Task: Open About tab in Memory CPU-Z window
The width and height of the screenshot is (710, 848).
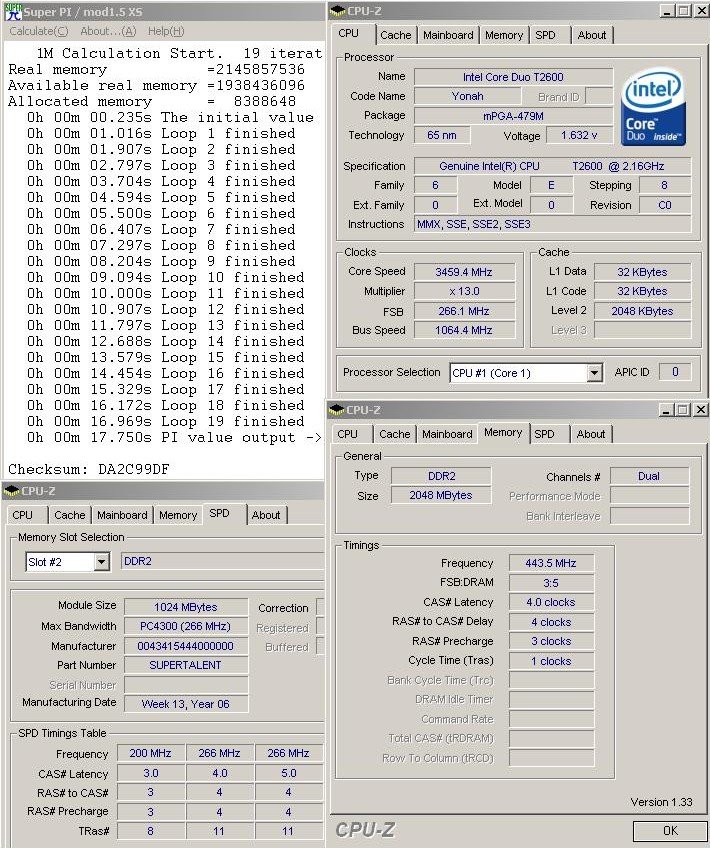Action: point(590,434)
